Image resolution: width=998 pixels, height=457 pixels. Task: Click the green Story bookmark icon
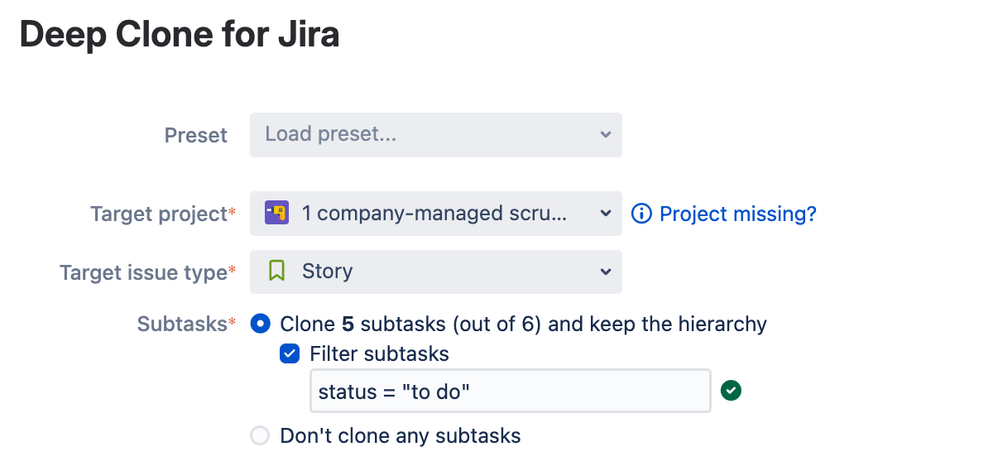coord(277,271)
